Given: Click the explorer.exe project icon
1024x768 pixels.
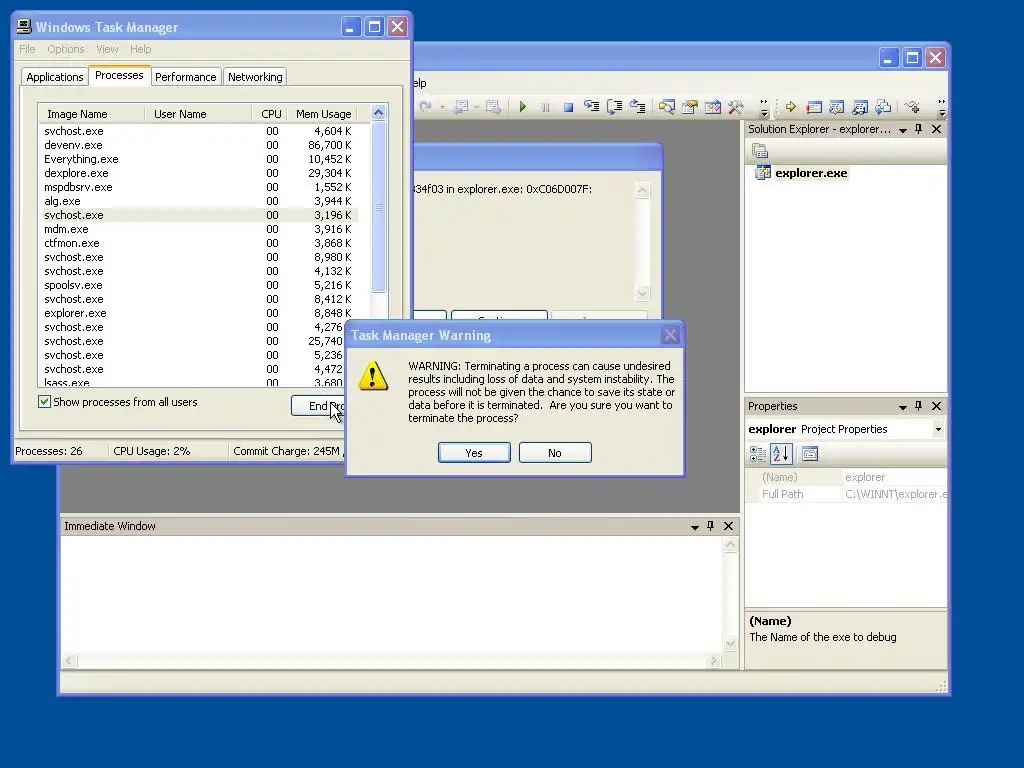Looking at the screenshot, I should click(x=763, y=173).
